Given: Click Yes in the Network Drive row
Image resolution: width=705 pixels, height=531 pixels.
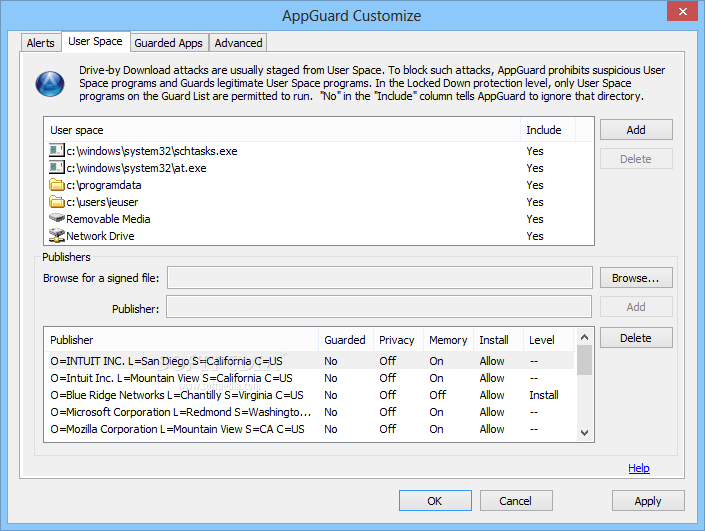Looking at the screenshot, I should 535,236.
